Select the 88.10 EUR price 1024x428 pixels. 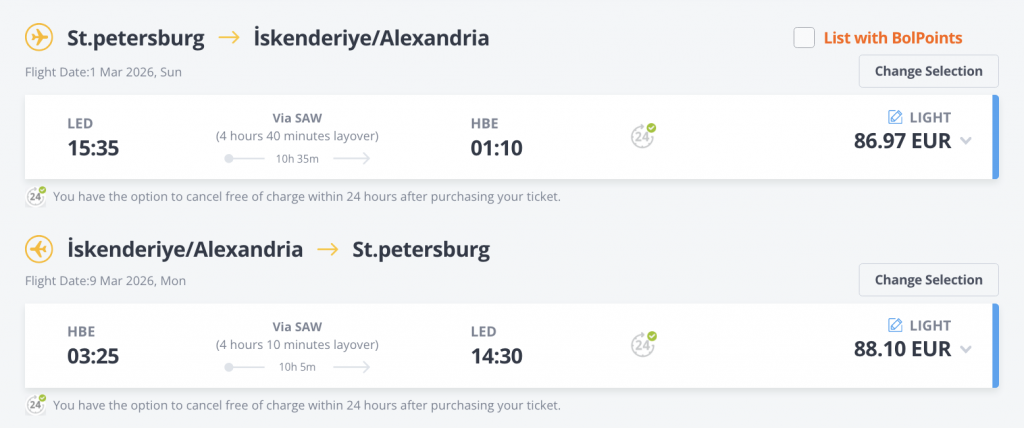903,349
